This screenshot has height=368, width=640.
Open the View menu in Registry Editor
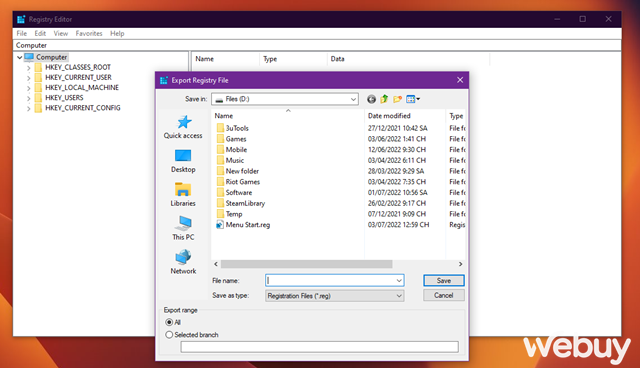coord(61,33)
